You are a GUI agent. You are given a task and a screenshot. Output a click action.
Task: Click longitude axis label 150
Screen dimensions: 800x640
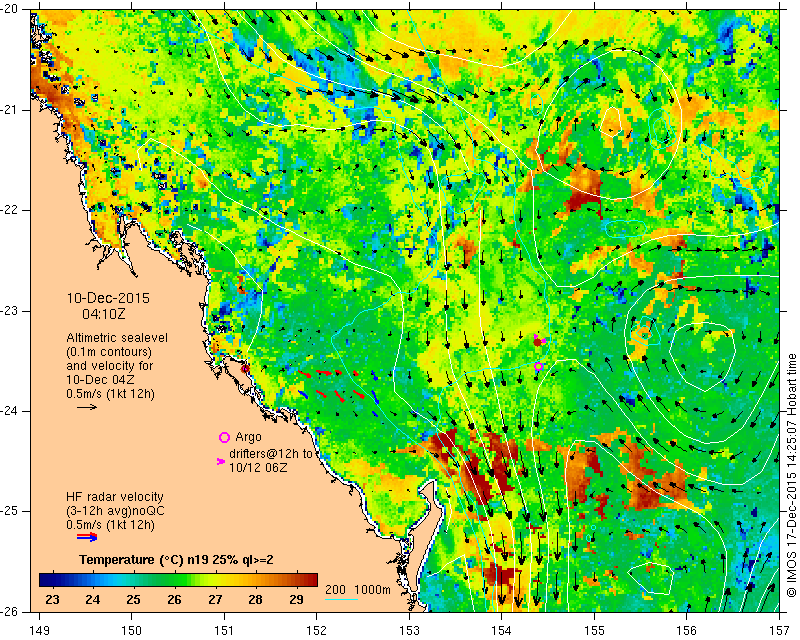click(x=132, y=631)
